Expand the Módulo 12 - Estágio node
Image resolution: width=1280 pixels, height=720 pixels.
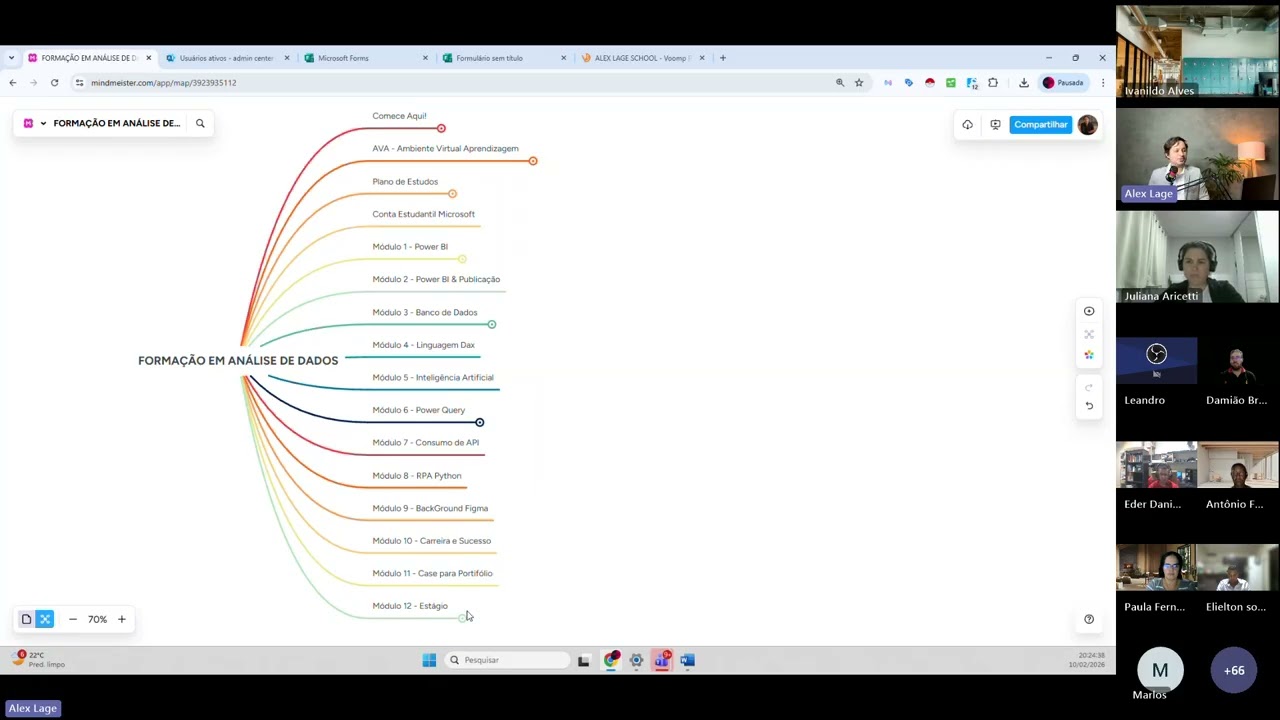coord(462,618)
